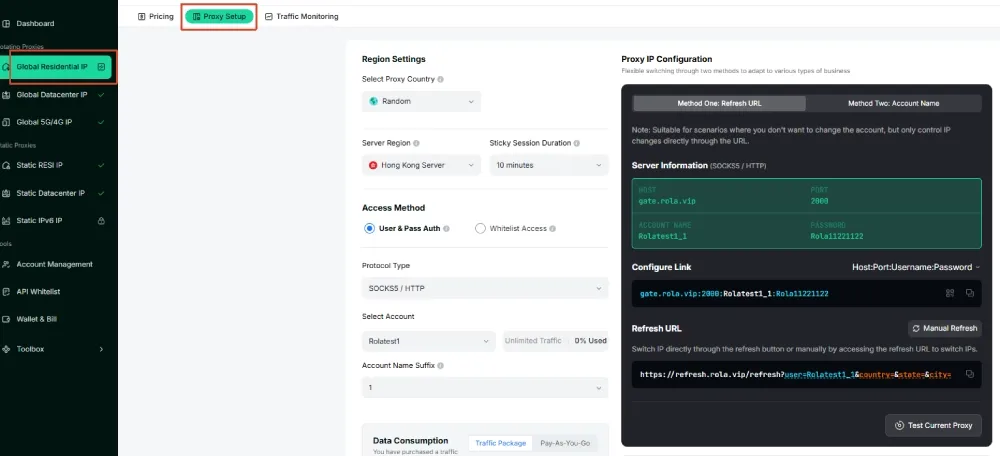The width and height of the screenshot is (1000, 456).
Task: Go to Account Management
Action: pos(54,264)
